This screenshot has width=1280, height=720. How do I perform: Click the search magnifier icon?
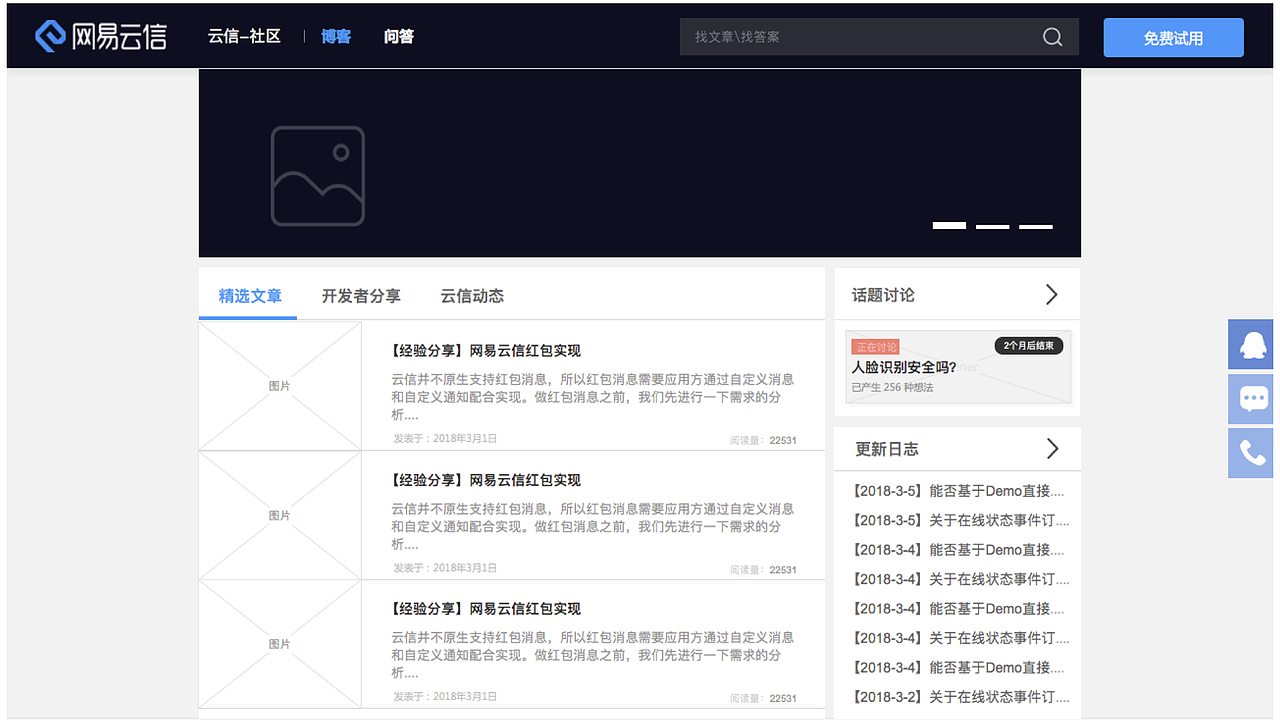point(1052,37)
